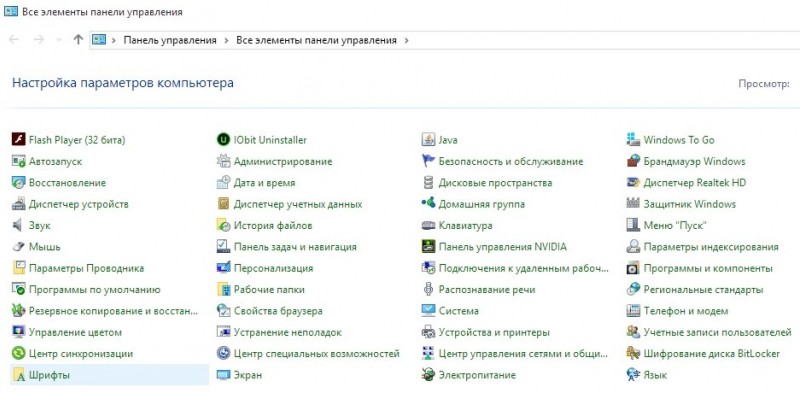Click Все элементы панели управления breadcrumb
Image resolution: width=800 pixels, height=393 pixels.
[x=316, y=40]
